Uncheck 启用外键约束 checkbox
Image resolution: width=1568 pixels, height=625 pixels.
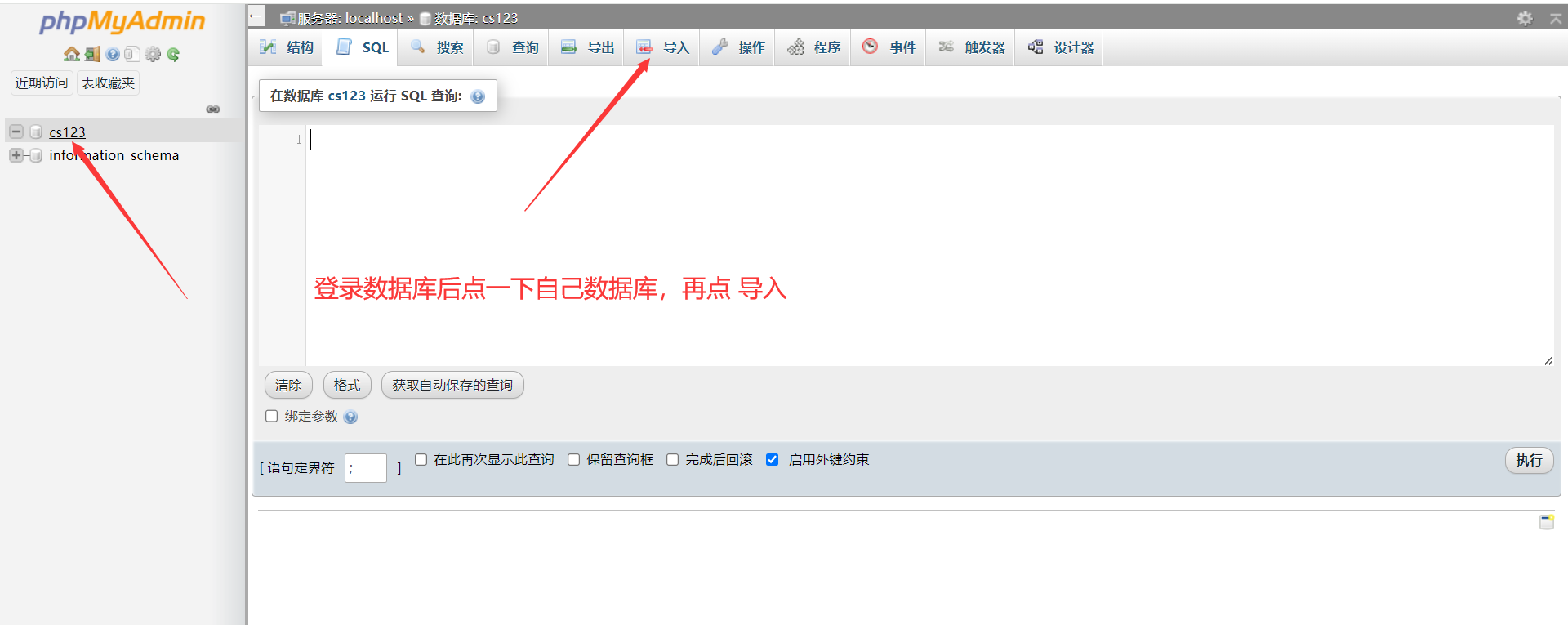pyautogui.click(x=773, y=459)
